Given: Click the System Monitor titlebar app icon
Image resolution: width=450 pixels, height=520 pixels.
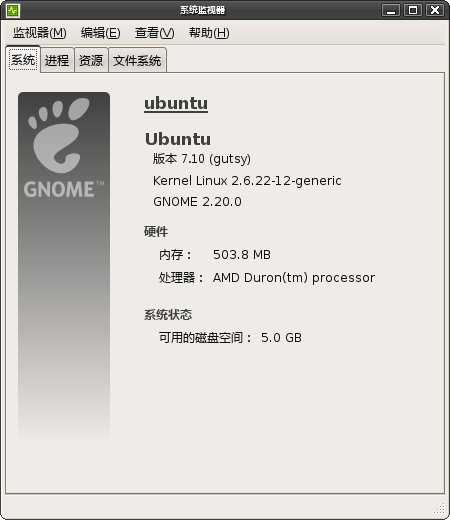Looking at the screenshot, I should 13,10.
